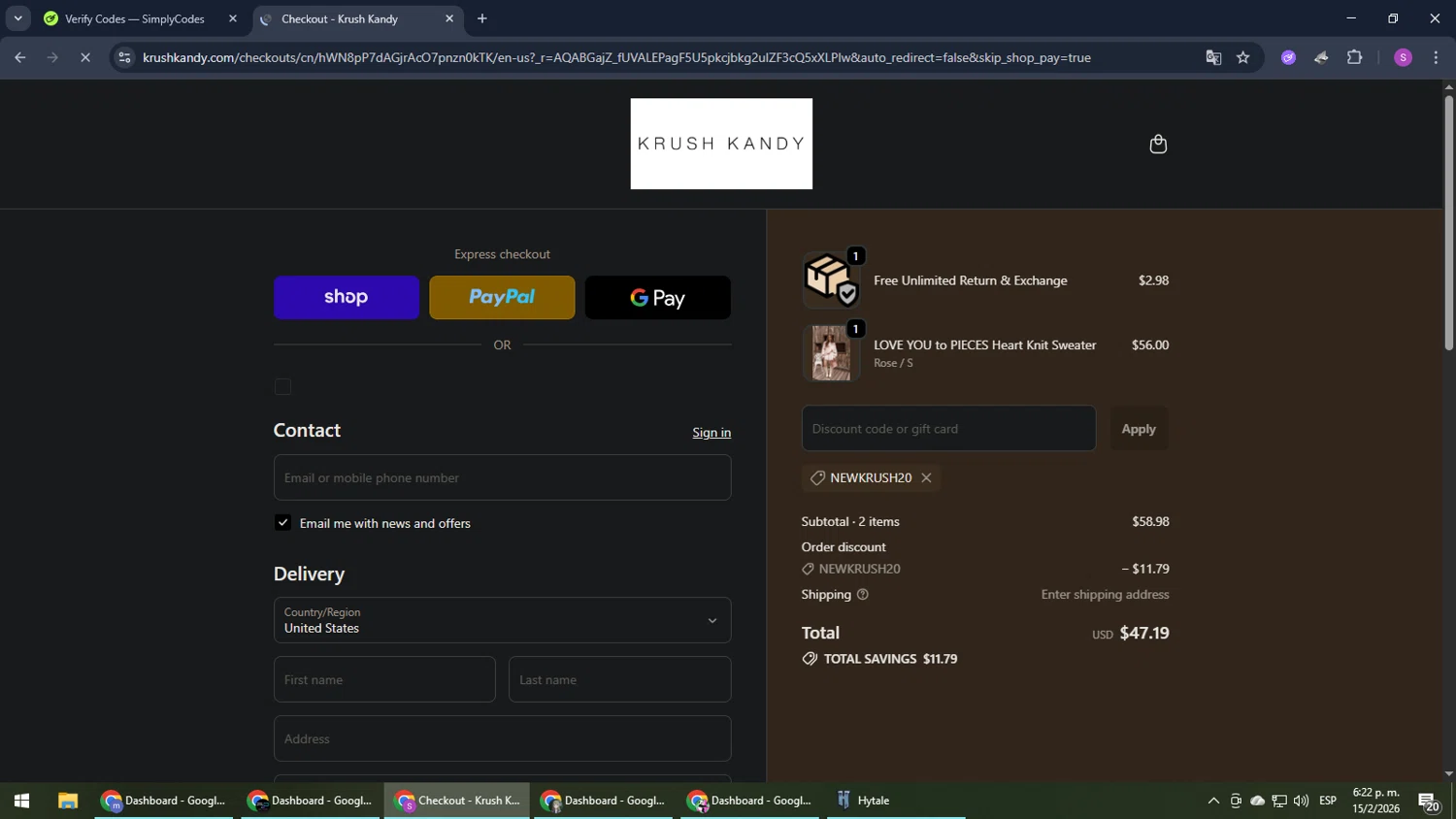Close the Checkout Krush Kandy tab
Image resolution: width=1456 pixels, height=819 pixels.
449,18
